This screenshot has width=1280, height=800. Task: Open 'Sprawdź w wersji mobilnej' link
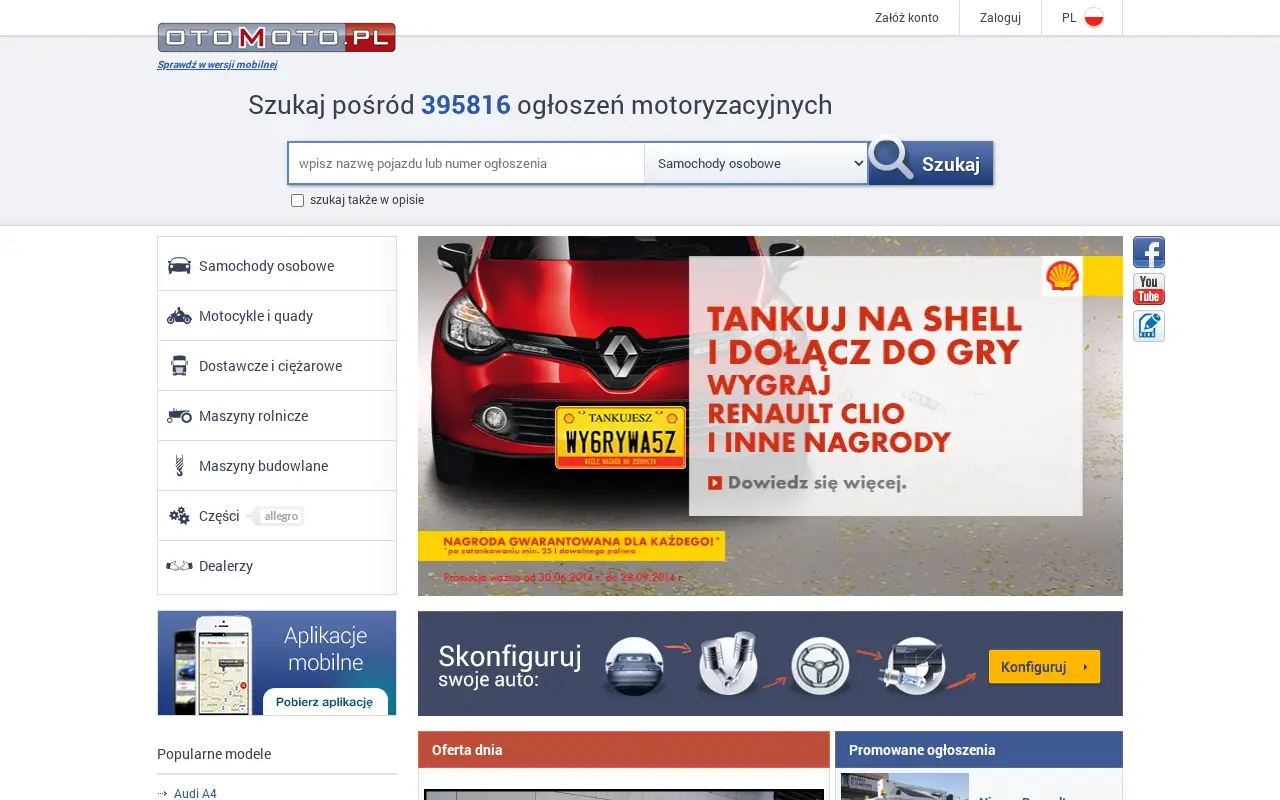tap(217, 65)
